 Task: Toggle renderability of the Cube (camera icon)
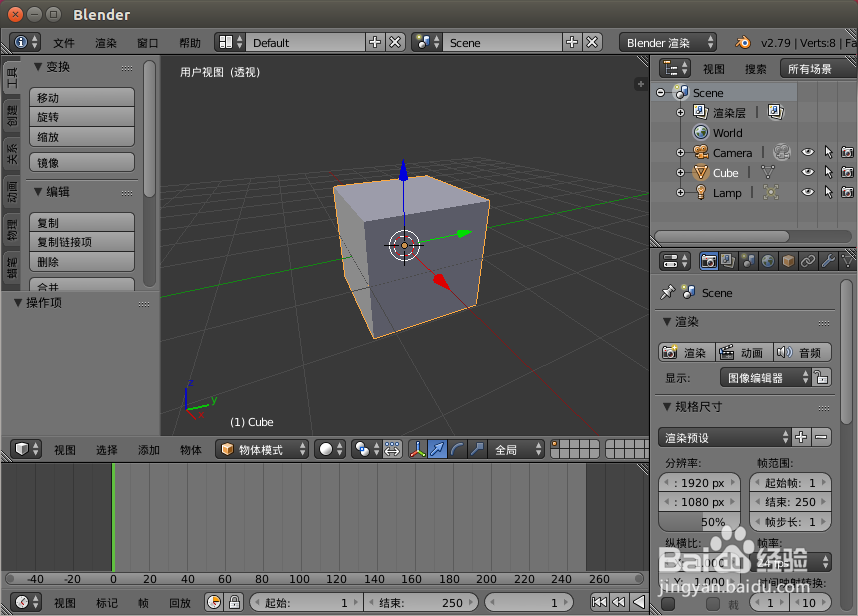847,172
